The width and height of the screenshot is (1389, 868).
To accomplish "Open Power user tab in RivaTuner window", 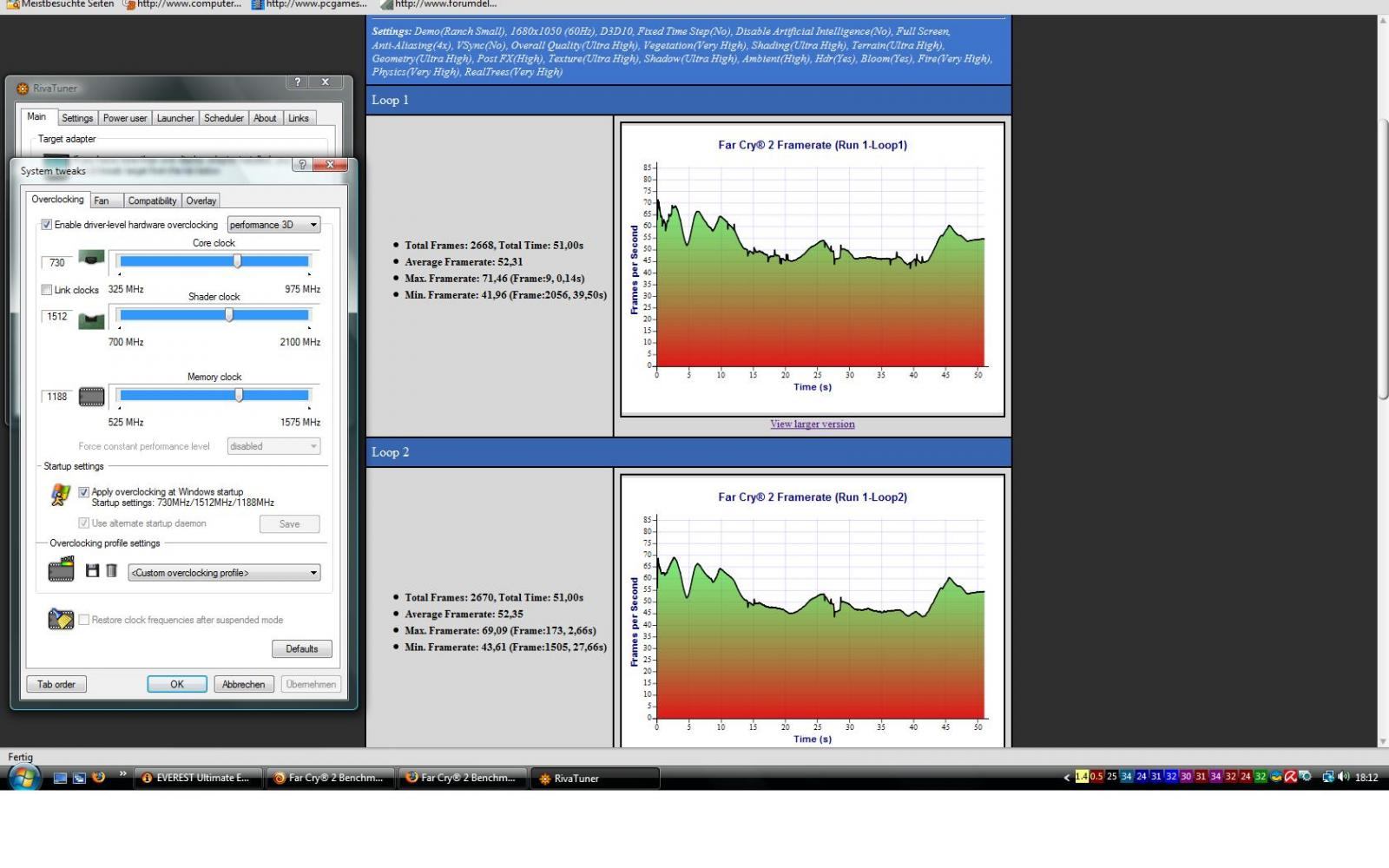I will pos(125,118).
